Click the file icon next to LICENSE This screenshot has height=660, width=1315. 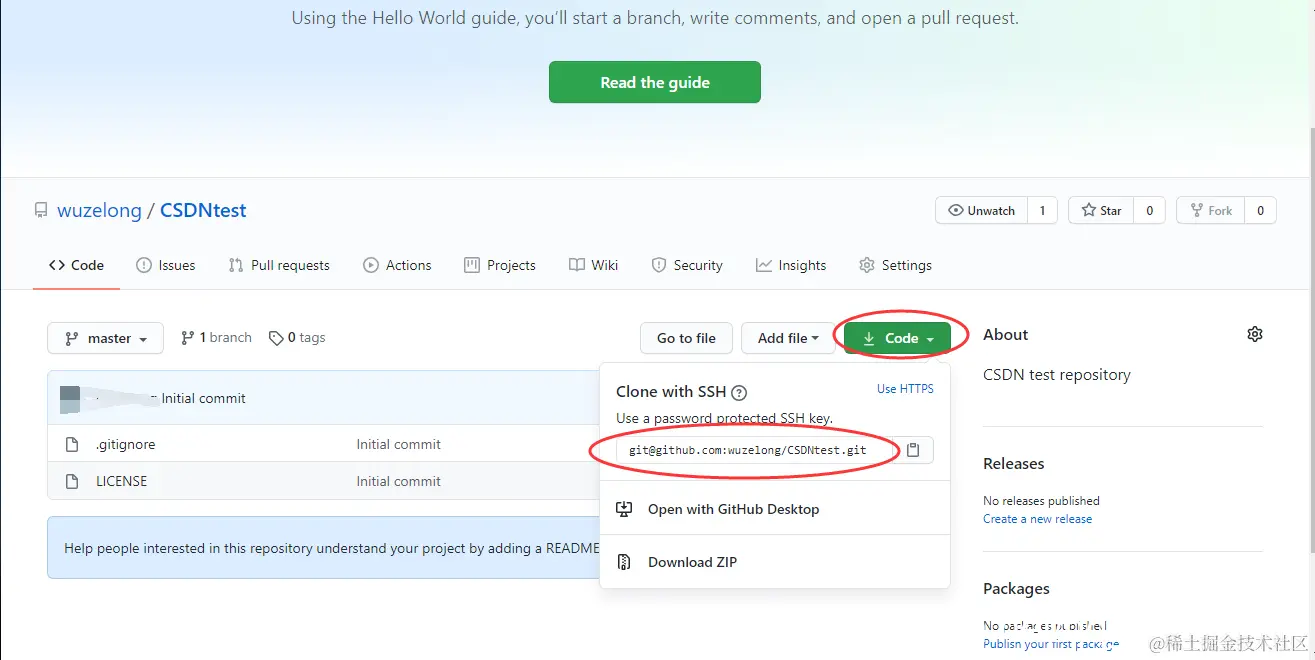coord(71,481)
